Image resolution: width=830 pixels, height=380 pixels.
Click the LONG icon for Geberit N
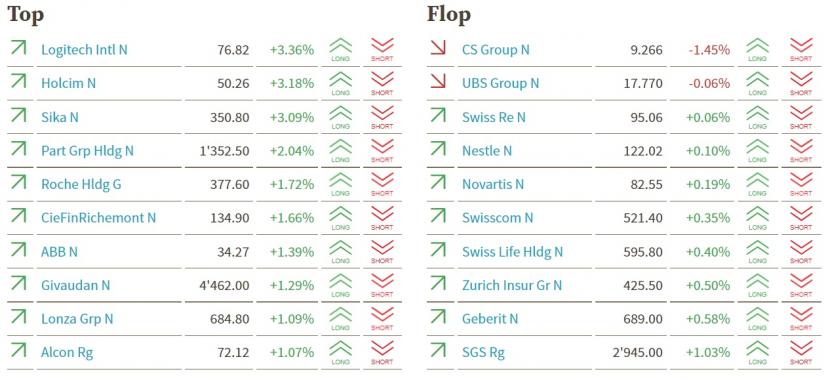[757, 319]
